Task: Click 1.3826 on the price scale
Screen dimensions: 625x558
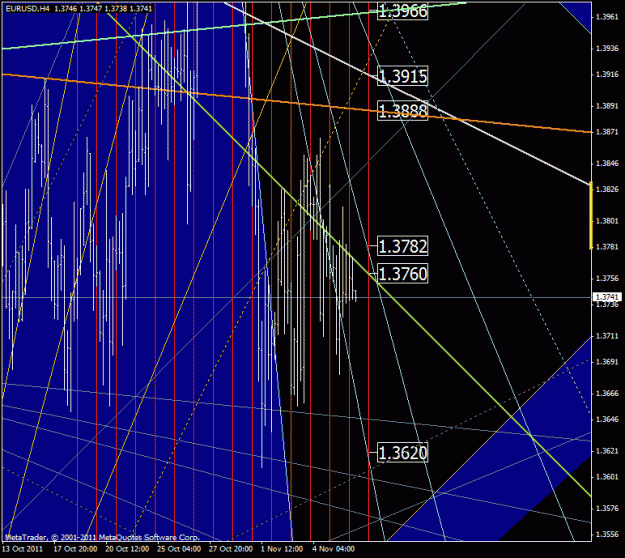Action: (x=607, y=189)
